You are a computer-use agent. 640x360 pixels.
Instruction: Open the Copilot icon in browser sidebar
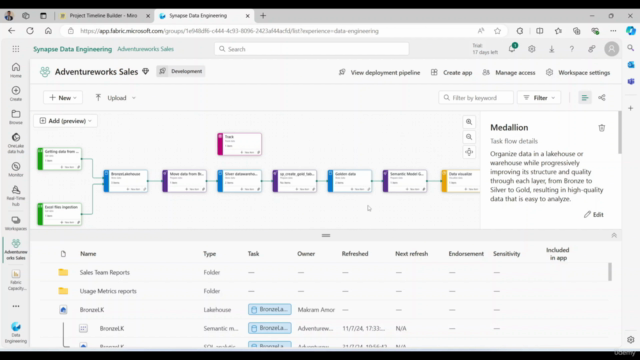(631, 31)
